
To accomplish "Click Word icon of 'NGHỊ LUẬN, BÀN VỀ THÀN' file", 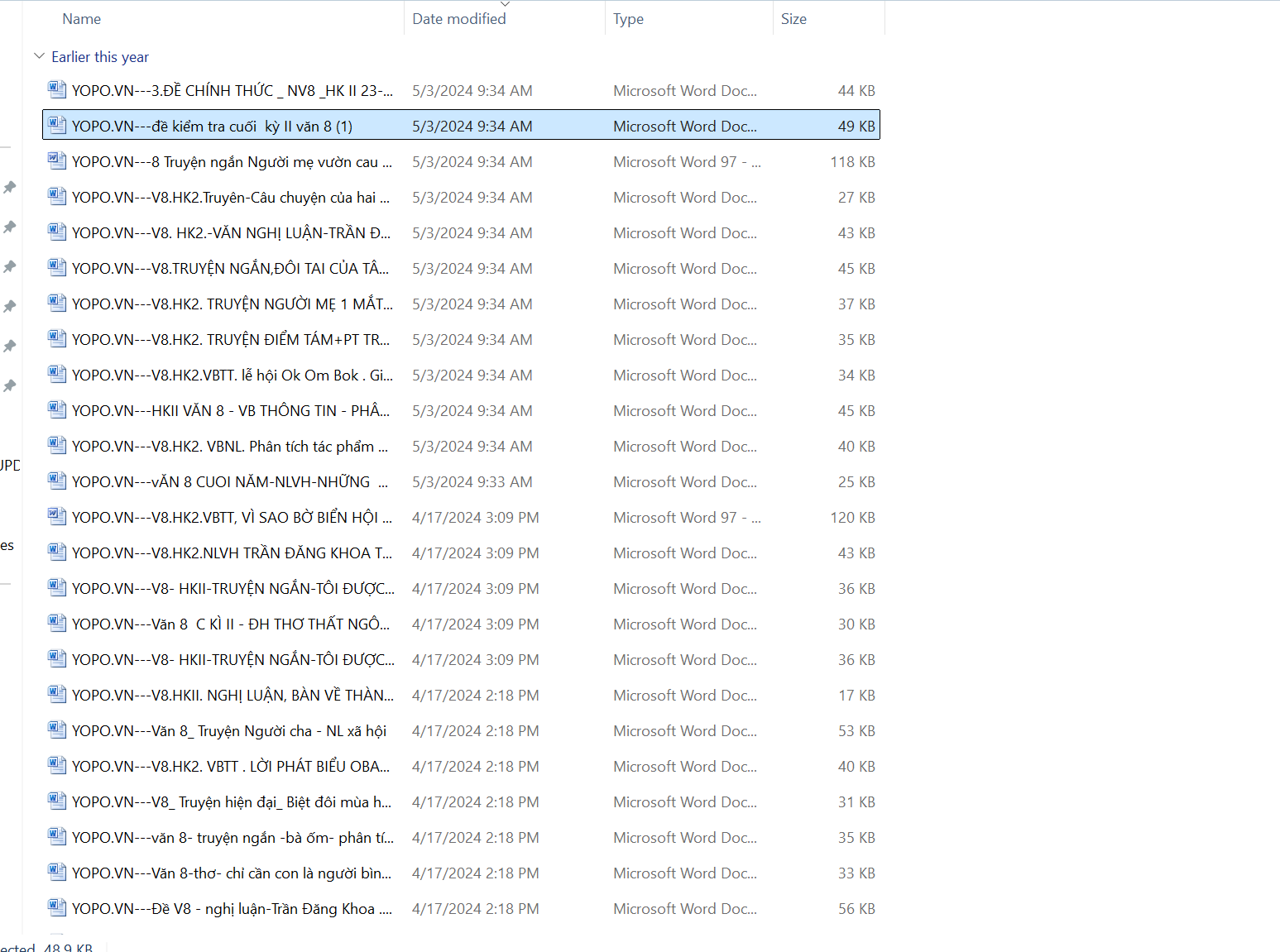I will 57,694.
